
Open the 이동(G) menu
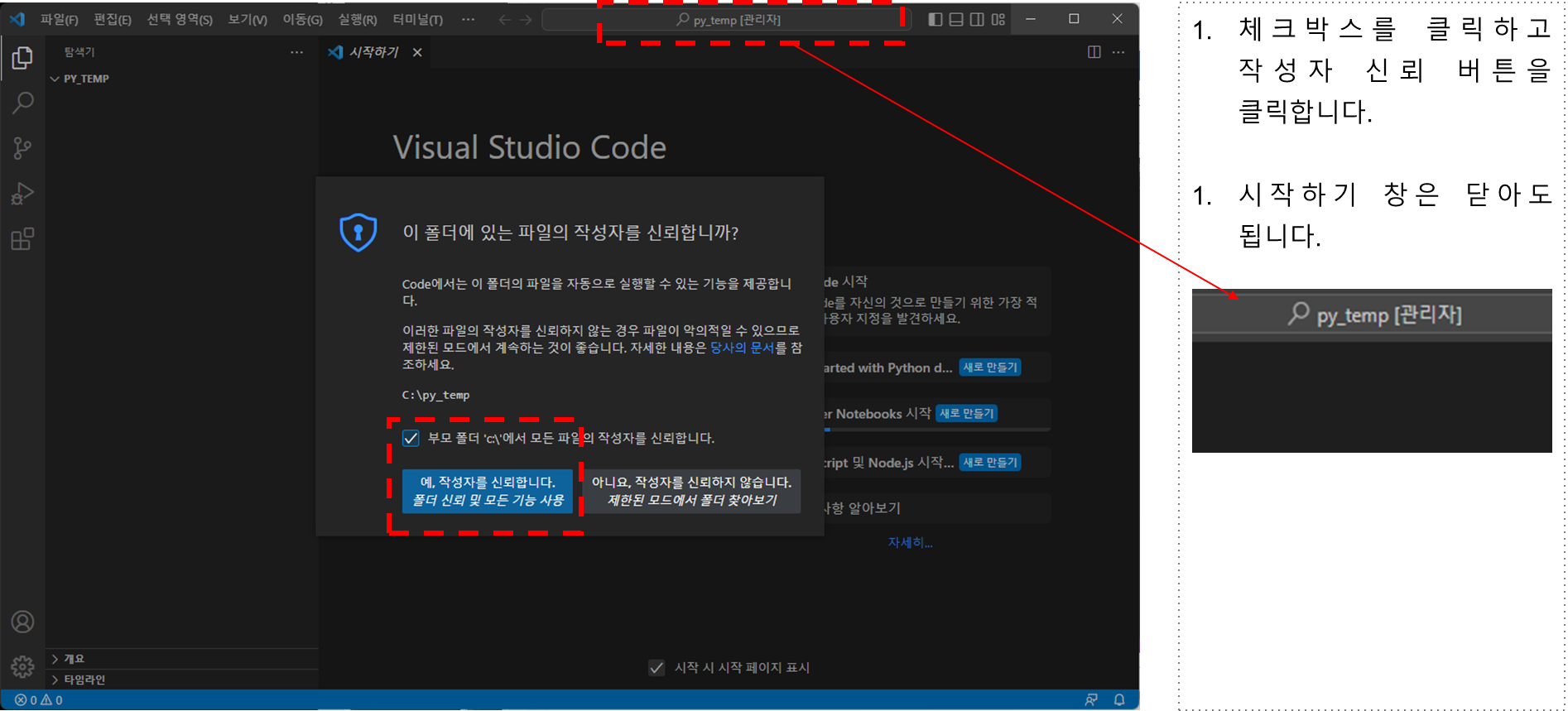click(x=303, y=19)
